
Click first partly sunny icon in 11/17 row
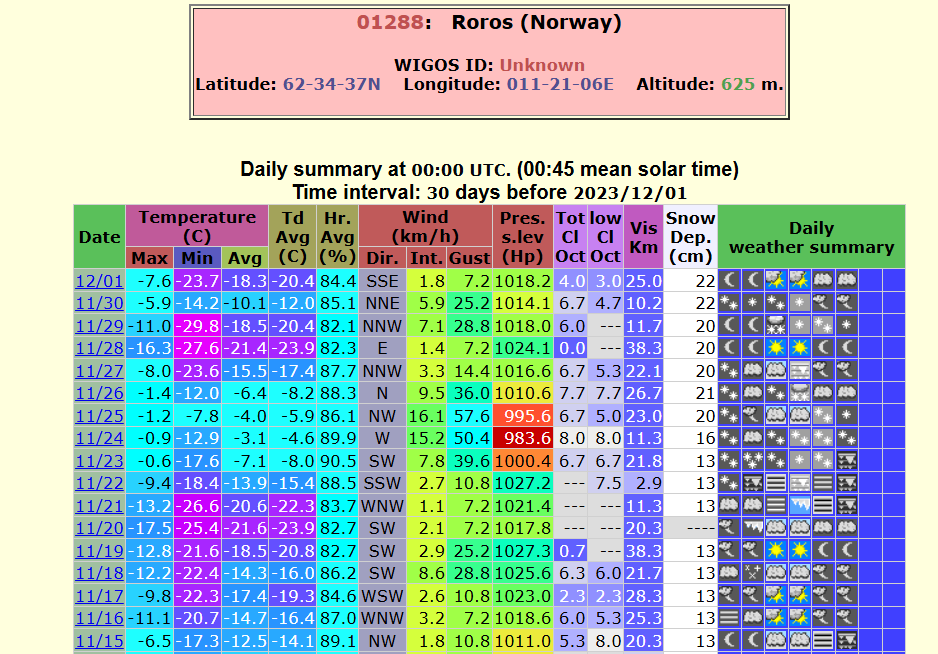775,595
